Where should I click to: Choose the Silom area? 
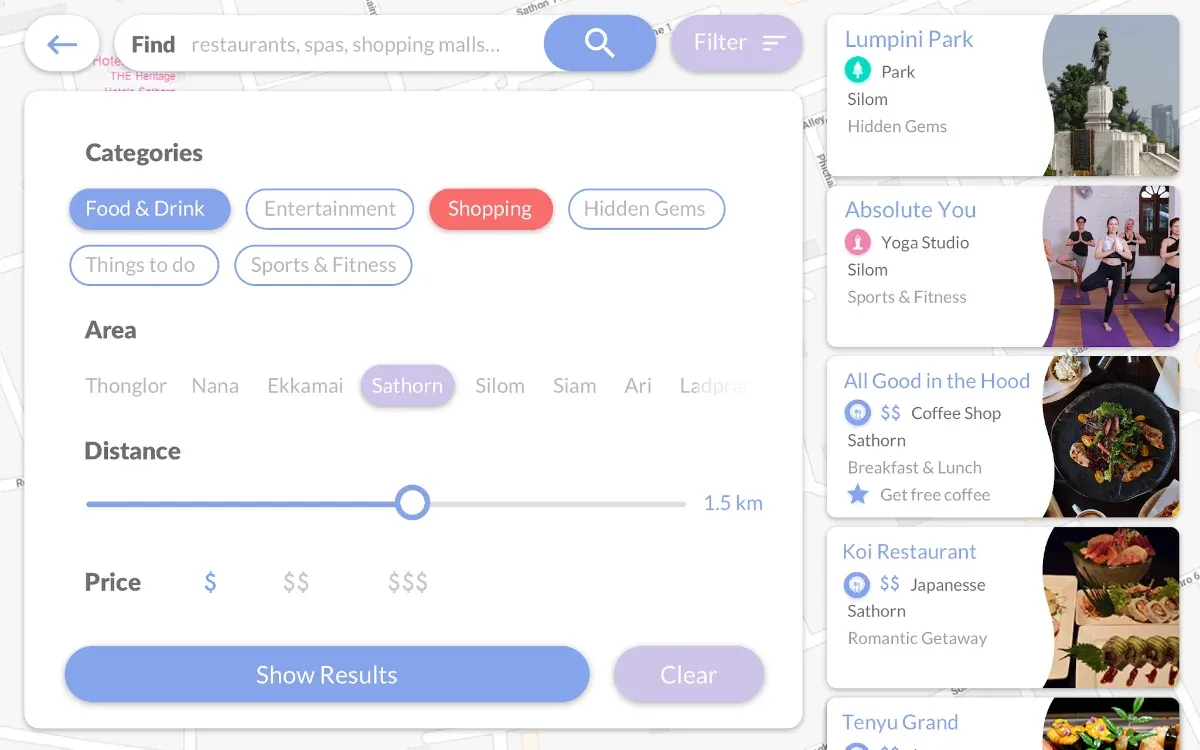500,386
